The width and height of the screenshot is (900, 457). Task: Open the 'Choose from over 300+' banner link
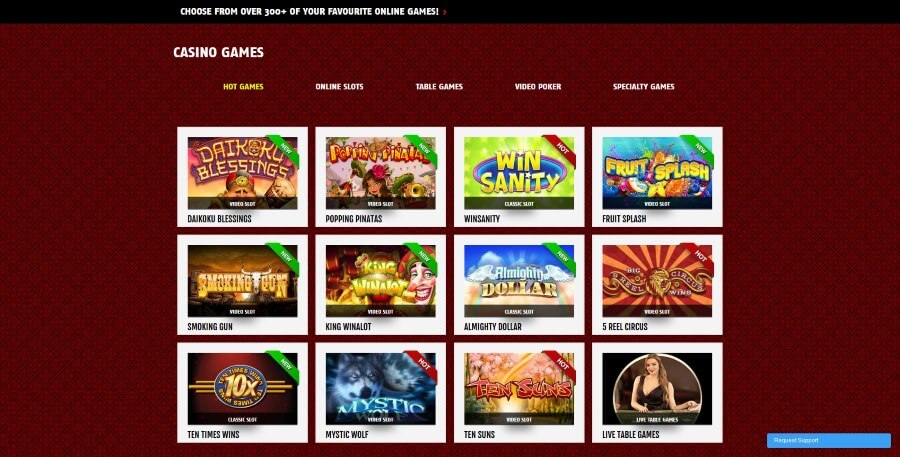tap(309, 11)
